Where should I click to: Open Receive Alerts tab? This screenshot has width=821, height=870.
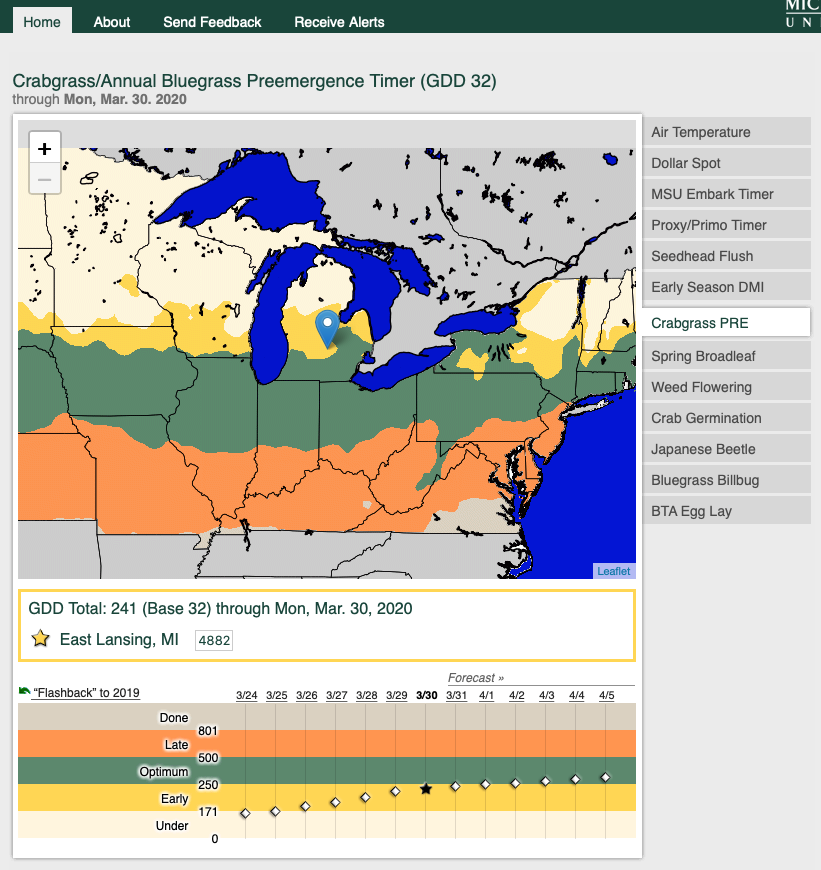pyautogui.click(x=339, y=22)
